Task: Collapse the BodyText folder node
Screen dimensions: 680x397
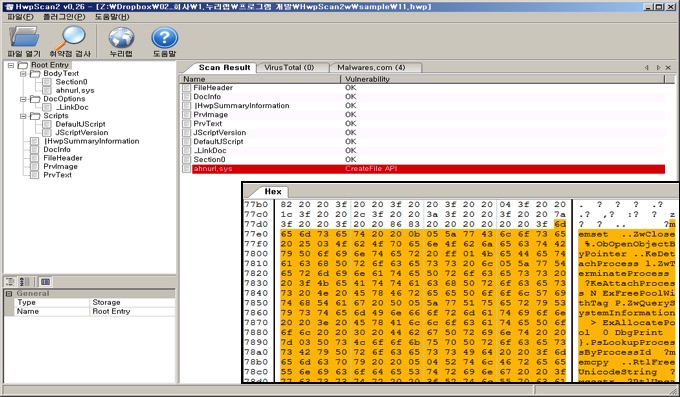Action: point(23,74)
